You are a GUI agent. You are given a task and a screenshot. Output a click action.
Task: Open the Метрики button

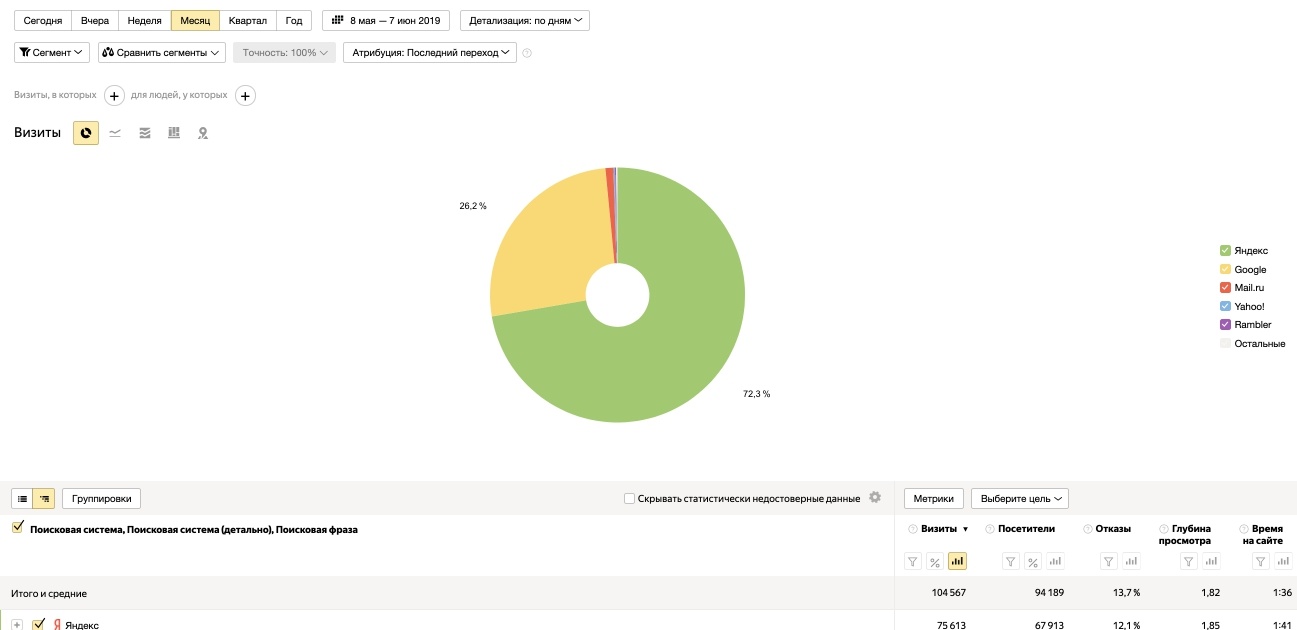coord(934,498)
